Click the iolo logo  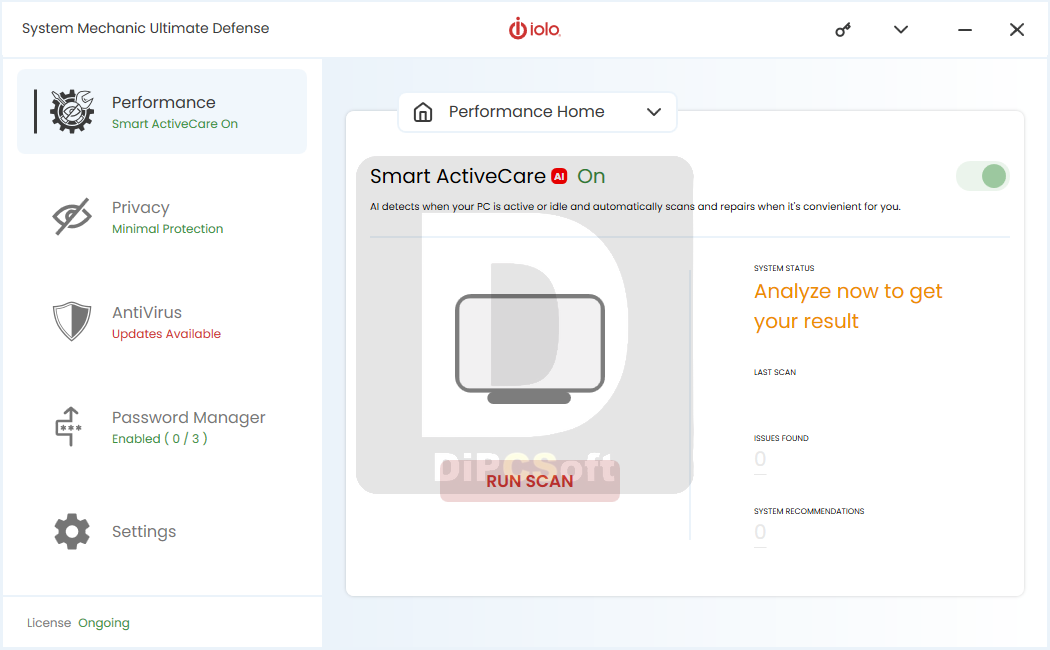534,29
